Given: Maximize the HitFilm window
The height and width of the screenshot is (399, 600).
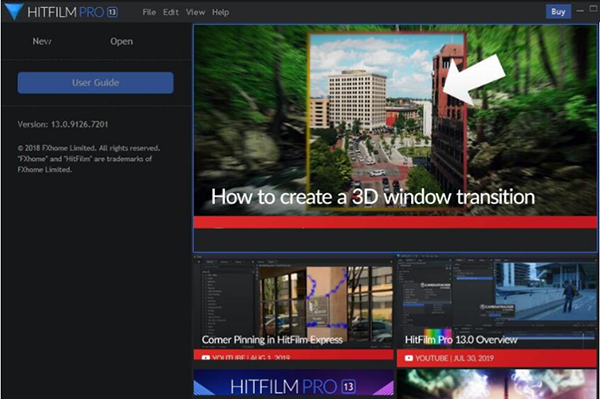Looking at the screenshot, I should pos(593,9).
